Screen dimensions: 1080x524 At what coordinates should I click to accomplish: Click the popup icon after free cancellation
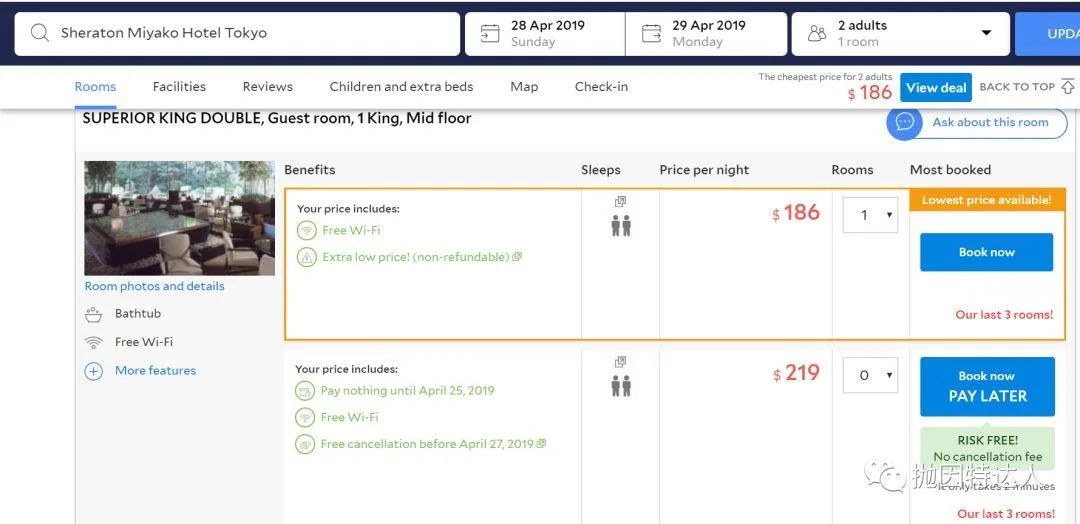click(542, 444)
